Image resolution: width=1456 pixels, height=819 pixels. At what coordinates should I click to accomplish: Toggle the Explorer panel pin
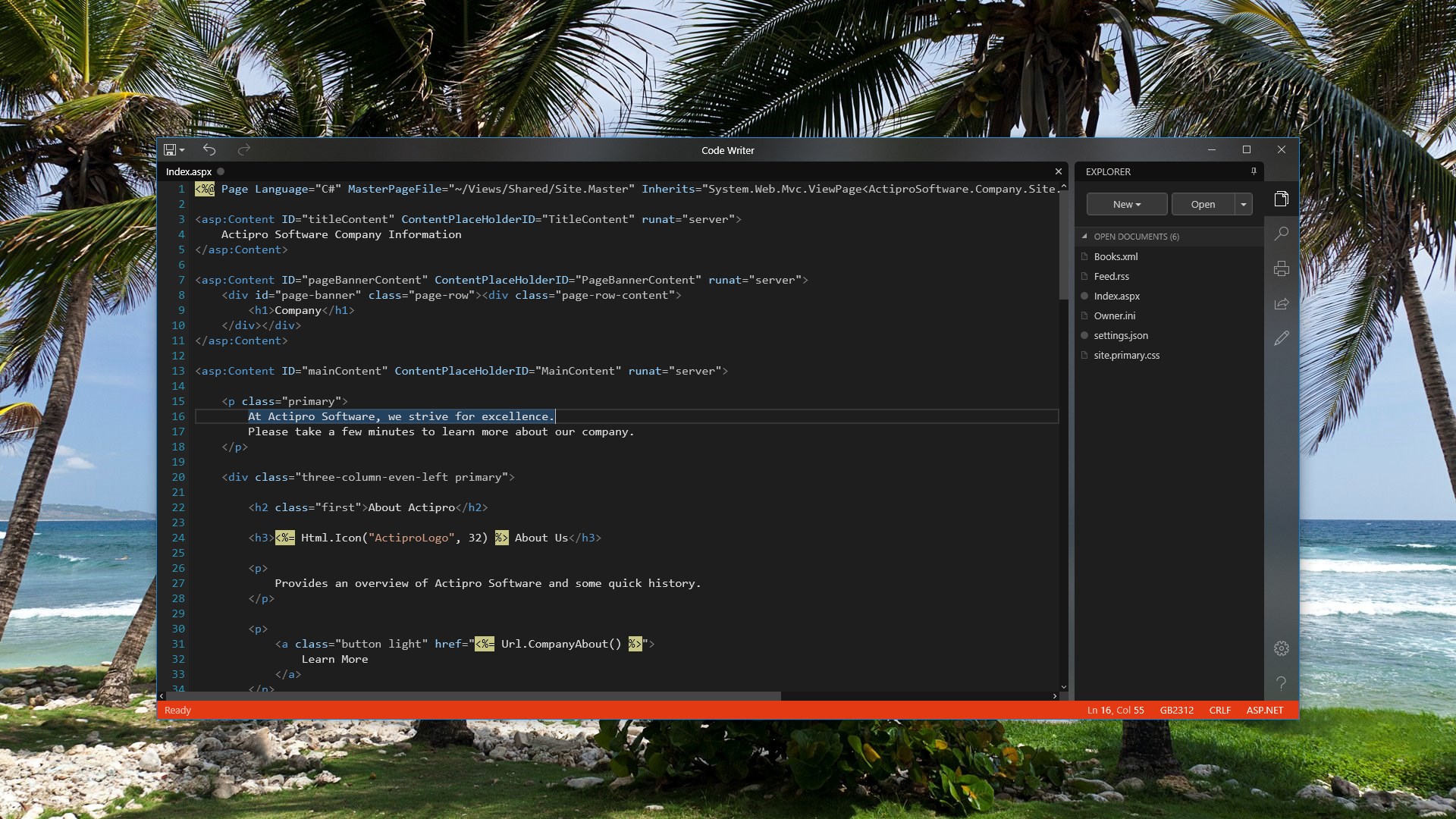[1254, 171]
